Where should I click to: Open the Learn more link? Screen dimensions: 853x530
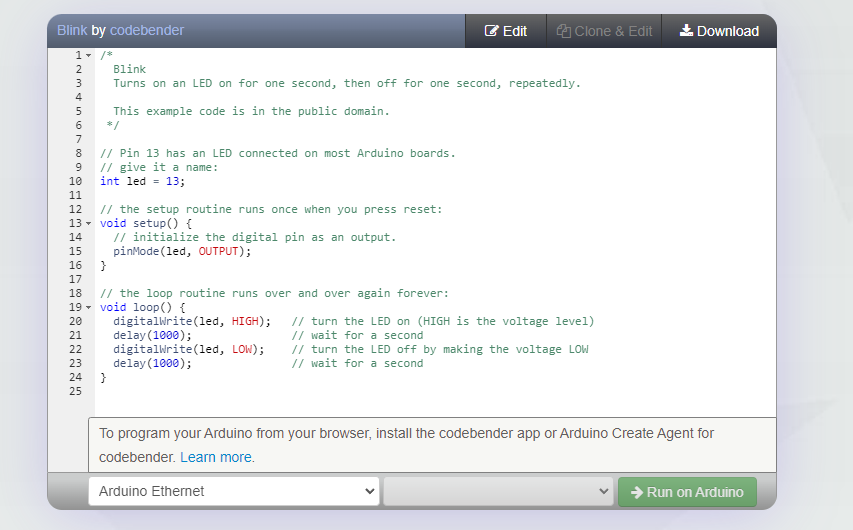point(215,457)
